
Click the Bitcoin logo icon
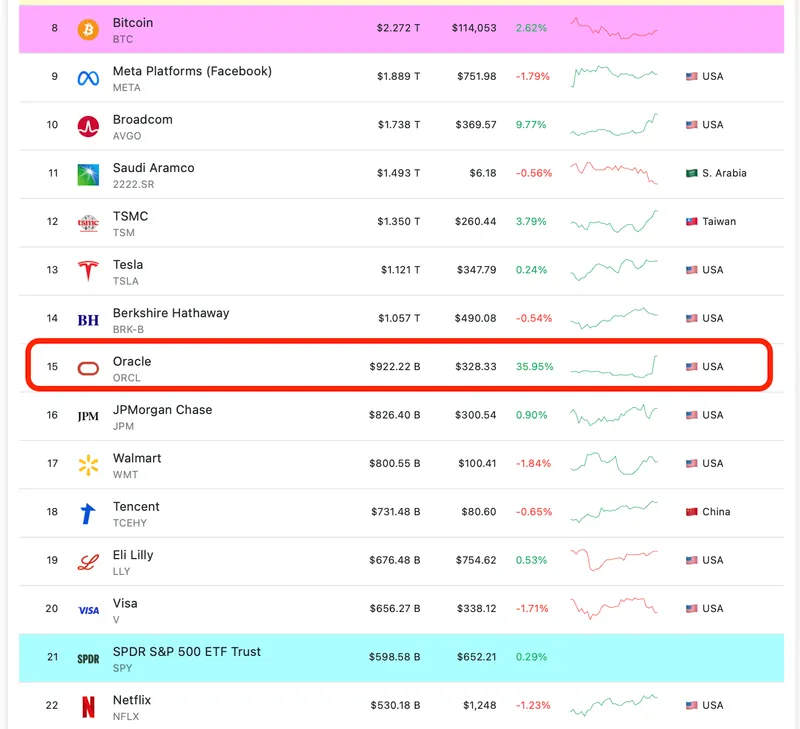coord(88,29)
